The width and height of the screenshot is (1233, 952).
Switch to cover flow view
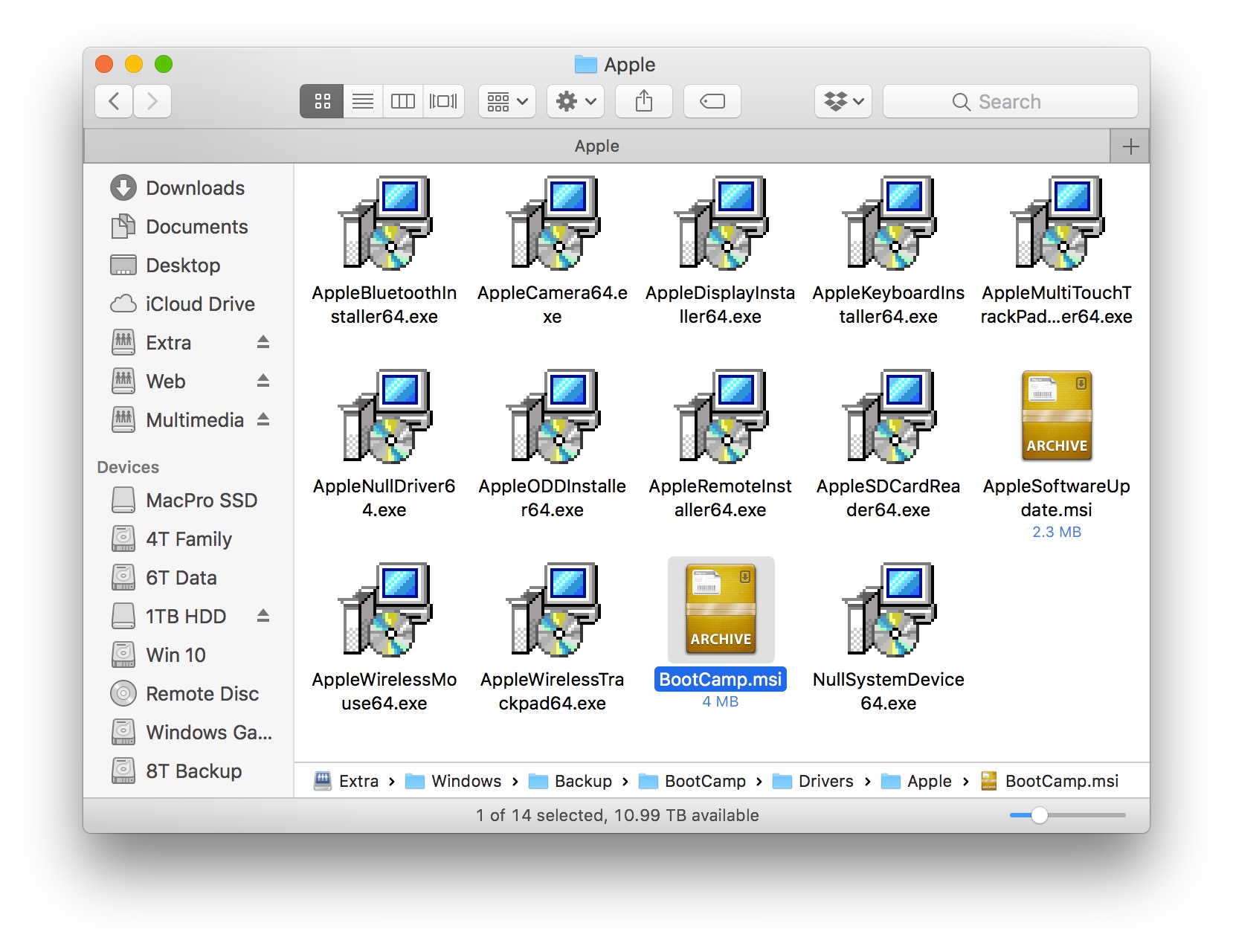click(x=444, y=101)
